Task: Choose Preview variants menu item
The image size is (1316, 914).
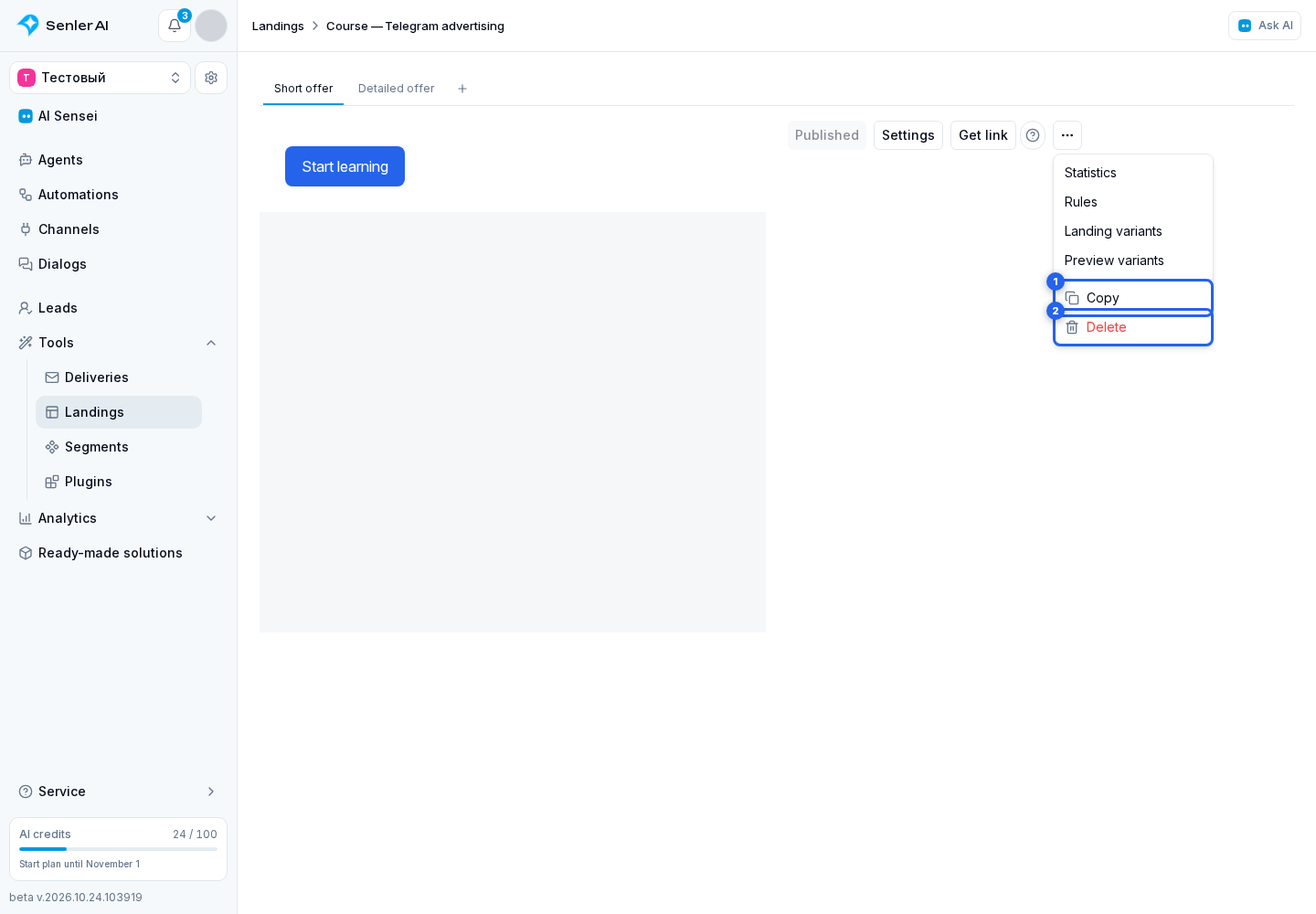Action: point(1133,260)
